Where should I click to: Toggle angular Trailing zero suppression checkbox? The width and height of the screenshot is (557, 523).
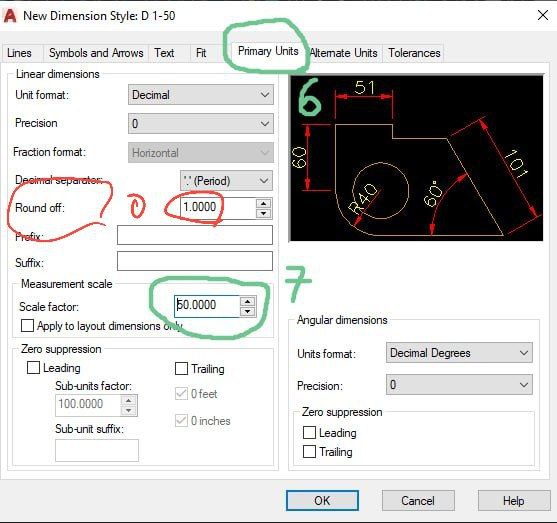click(x=309, y=452)
